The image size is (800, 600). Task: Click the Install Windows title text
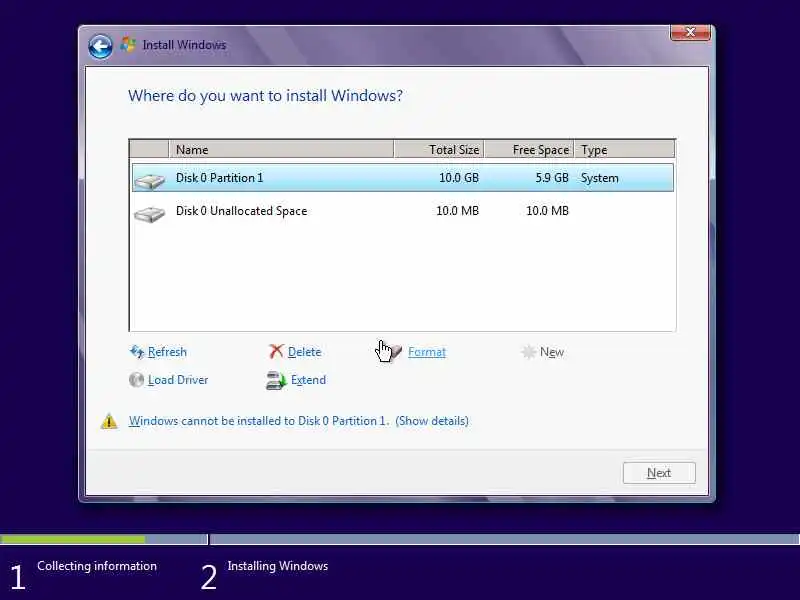[x=184, y=45]
